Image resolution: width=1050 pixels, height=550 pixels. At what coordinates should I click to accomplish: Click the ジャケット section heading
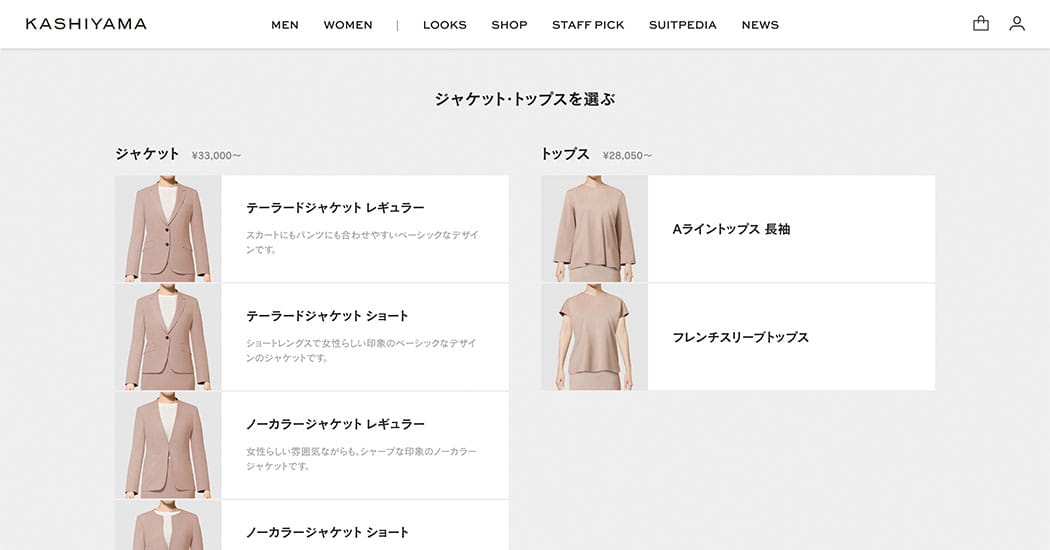147,154
